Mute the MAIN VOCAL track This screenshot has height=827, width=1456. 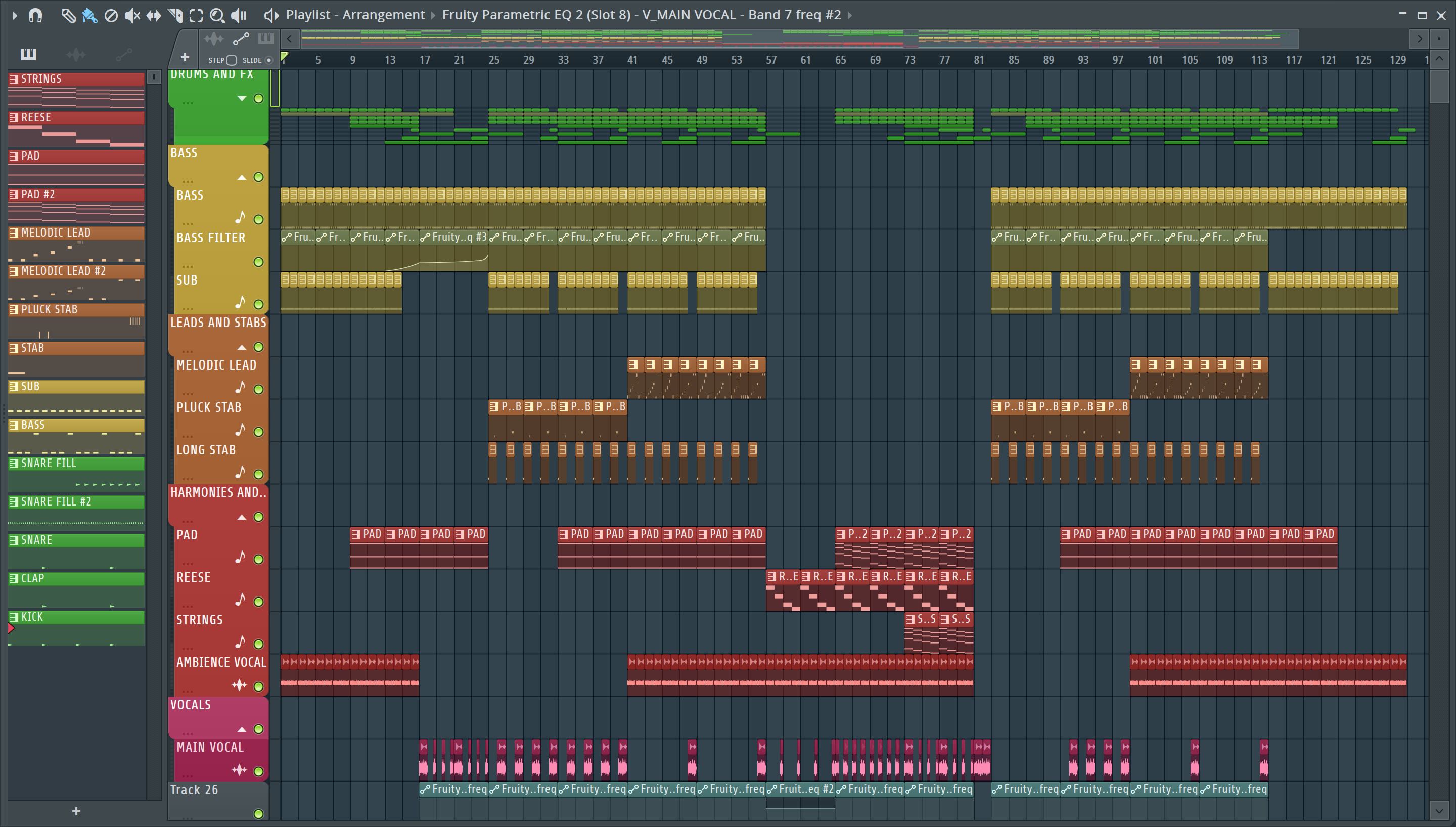click(258, 771)
